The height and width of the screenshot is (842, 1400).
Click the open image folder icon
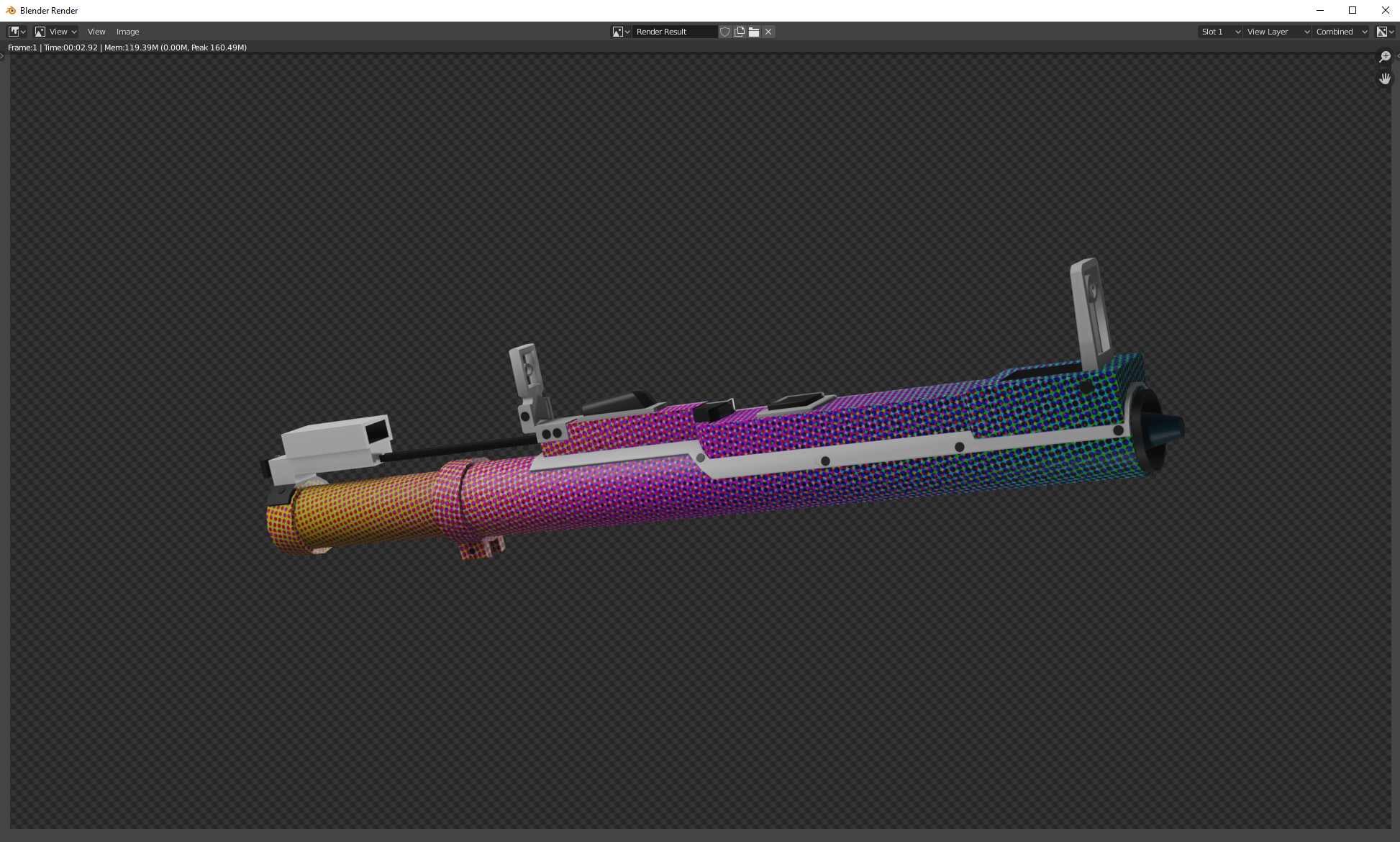coord(754,32)
